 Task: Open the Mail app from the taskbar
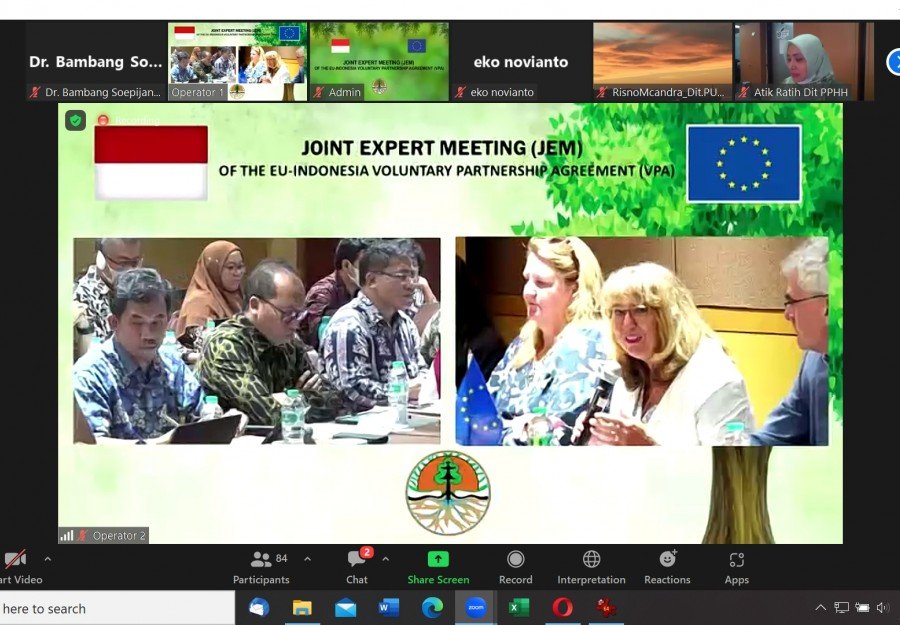346,608
